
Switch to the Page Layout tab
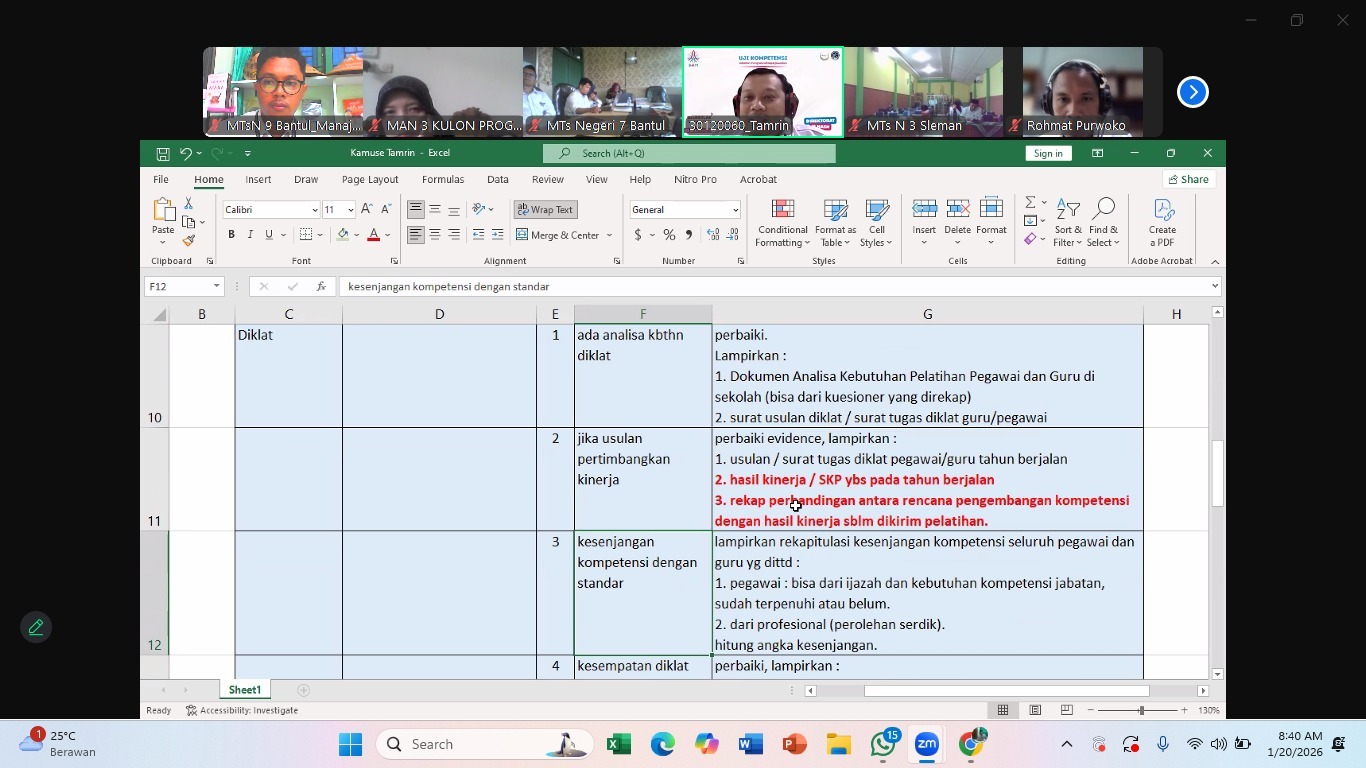point(370,180)
